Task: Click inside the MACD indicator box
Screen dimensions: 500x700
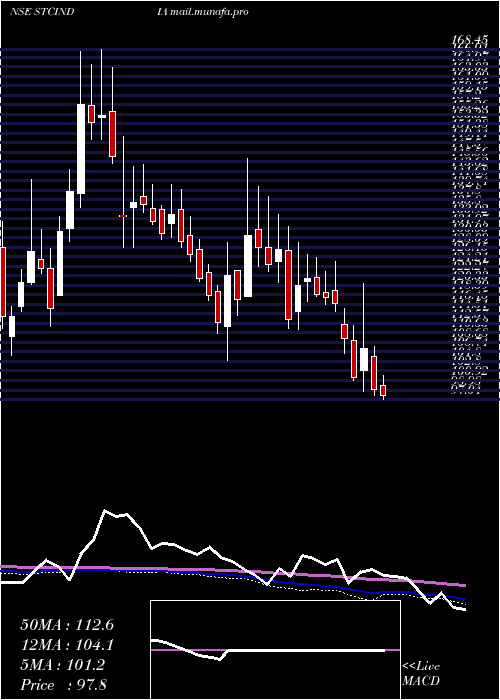Action: point(275,650)
